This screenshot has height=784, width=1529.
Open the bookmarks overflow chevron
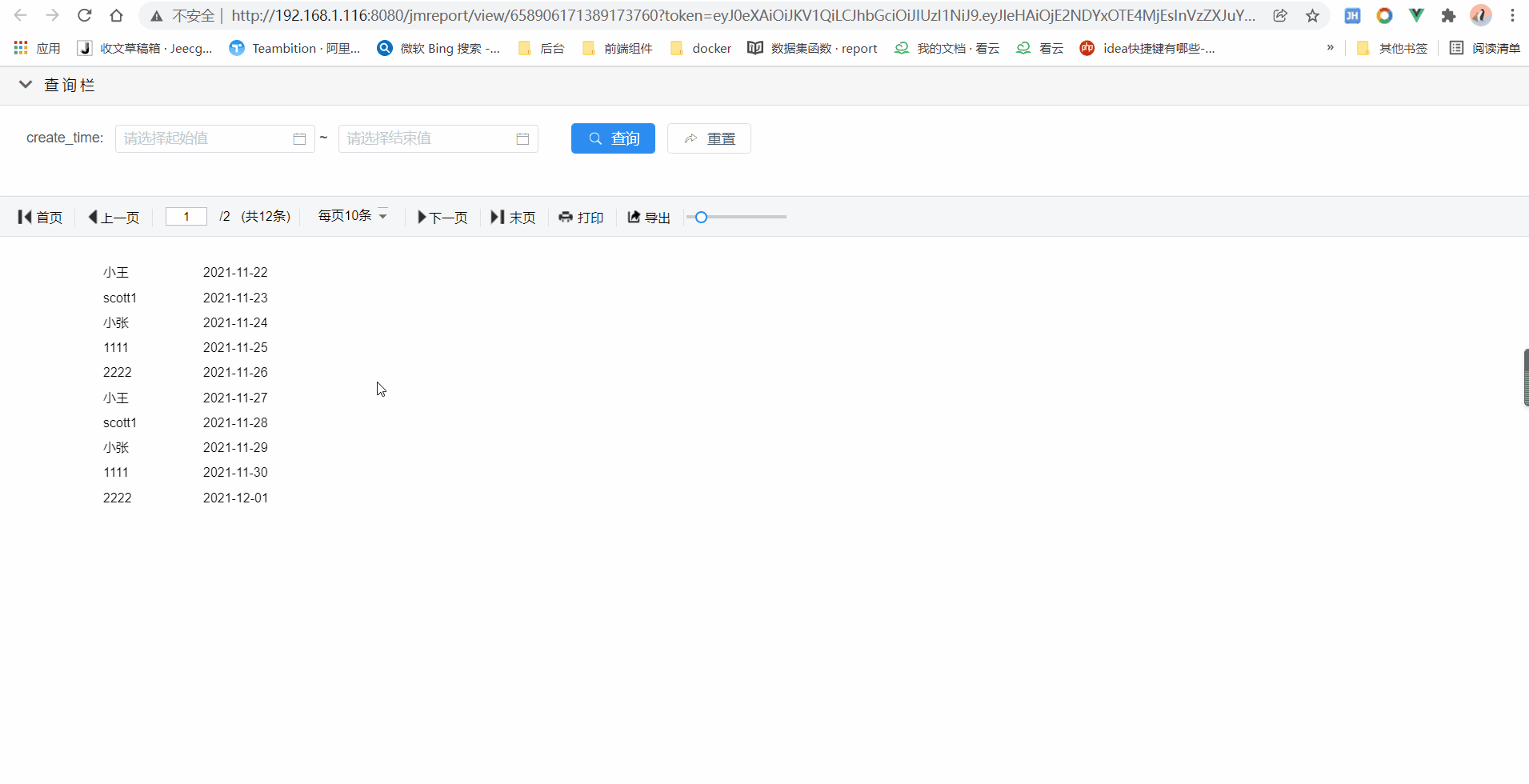click(x=1331, y=48)
